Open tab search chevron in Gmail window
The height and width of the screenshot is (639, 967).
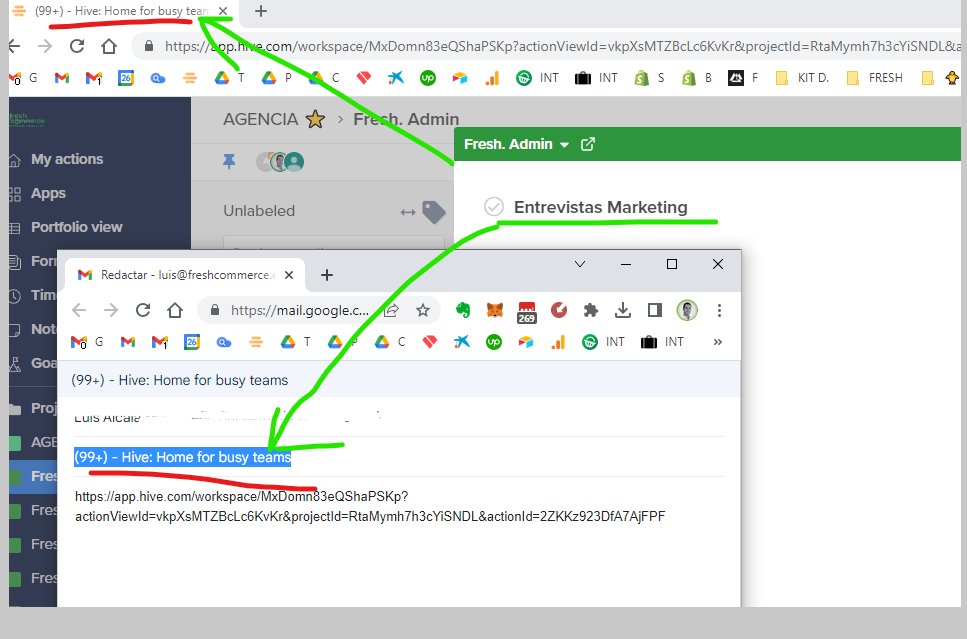point(580,264)
